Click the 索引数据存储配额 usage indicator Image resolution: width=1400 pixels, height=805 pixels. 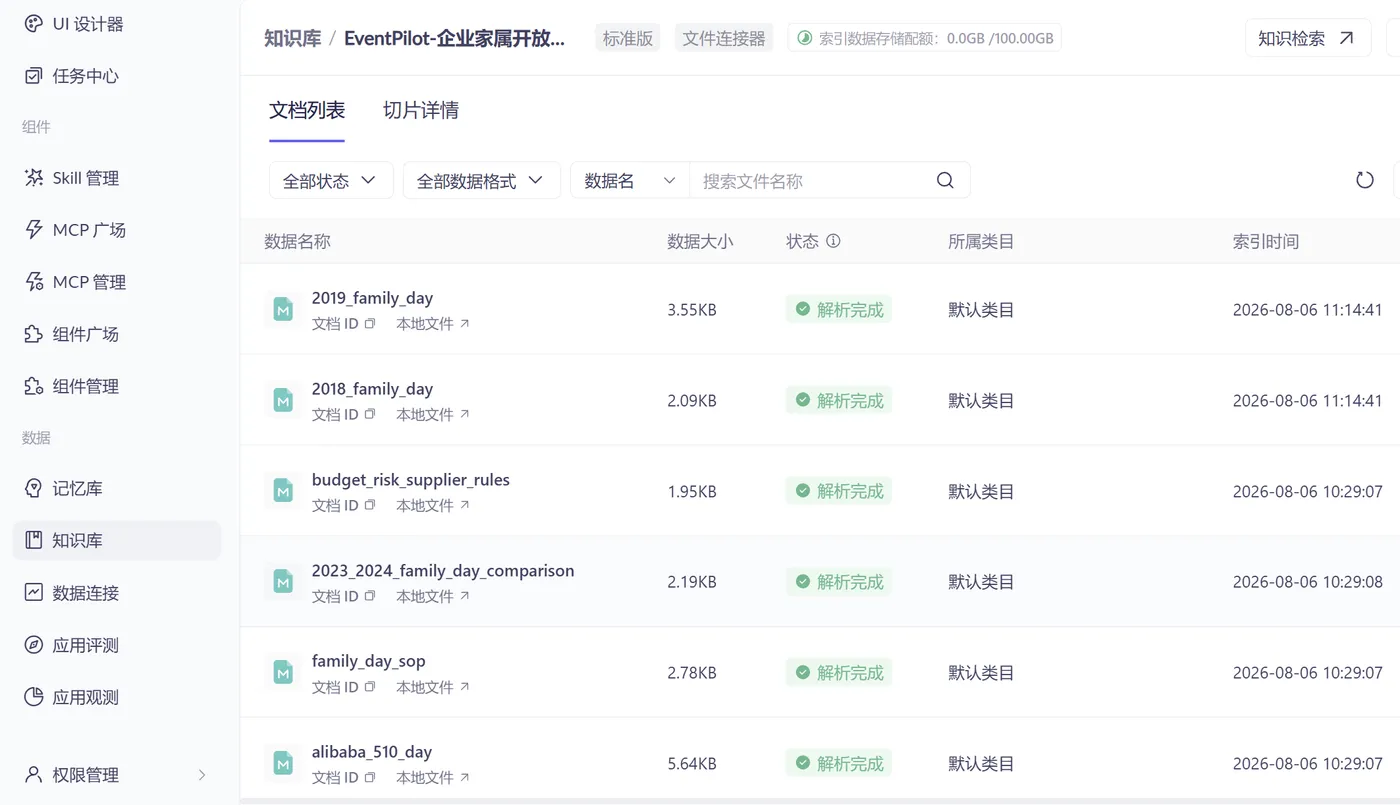click(925, 38)
